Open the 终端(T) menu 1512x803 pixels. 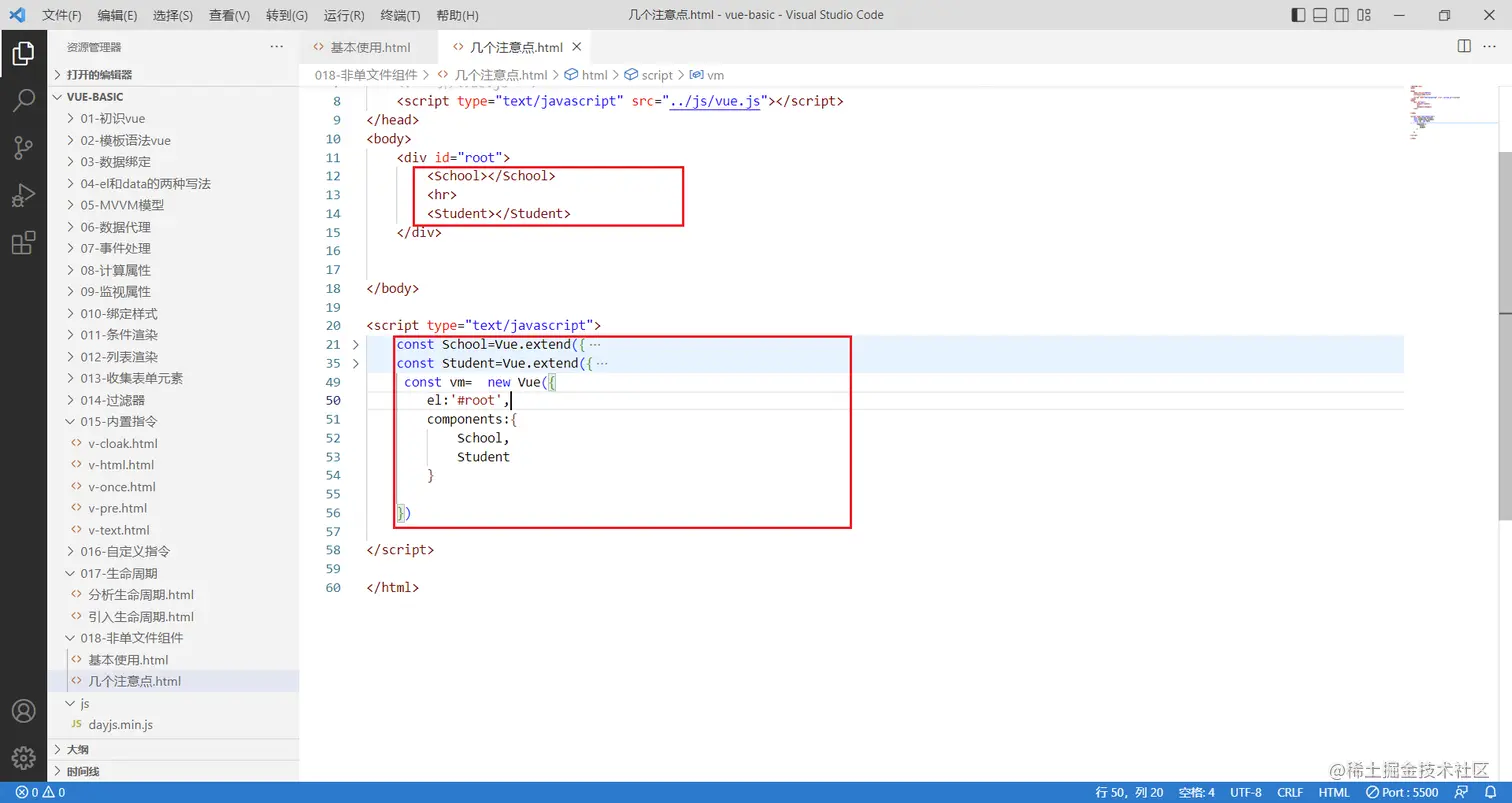401,15
